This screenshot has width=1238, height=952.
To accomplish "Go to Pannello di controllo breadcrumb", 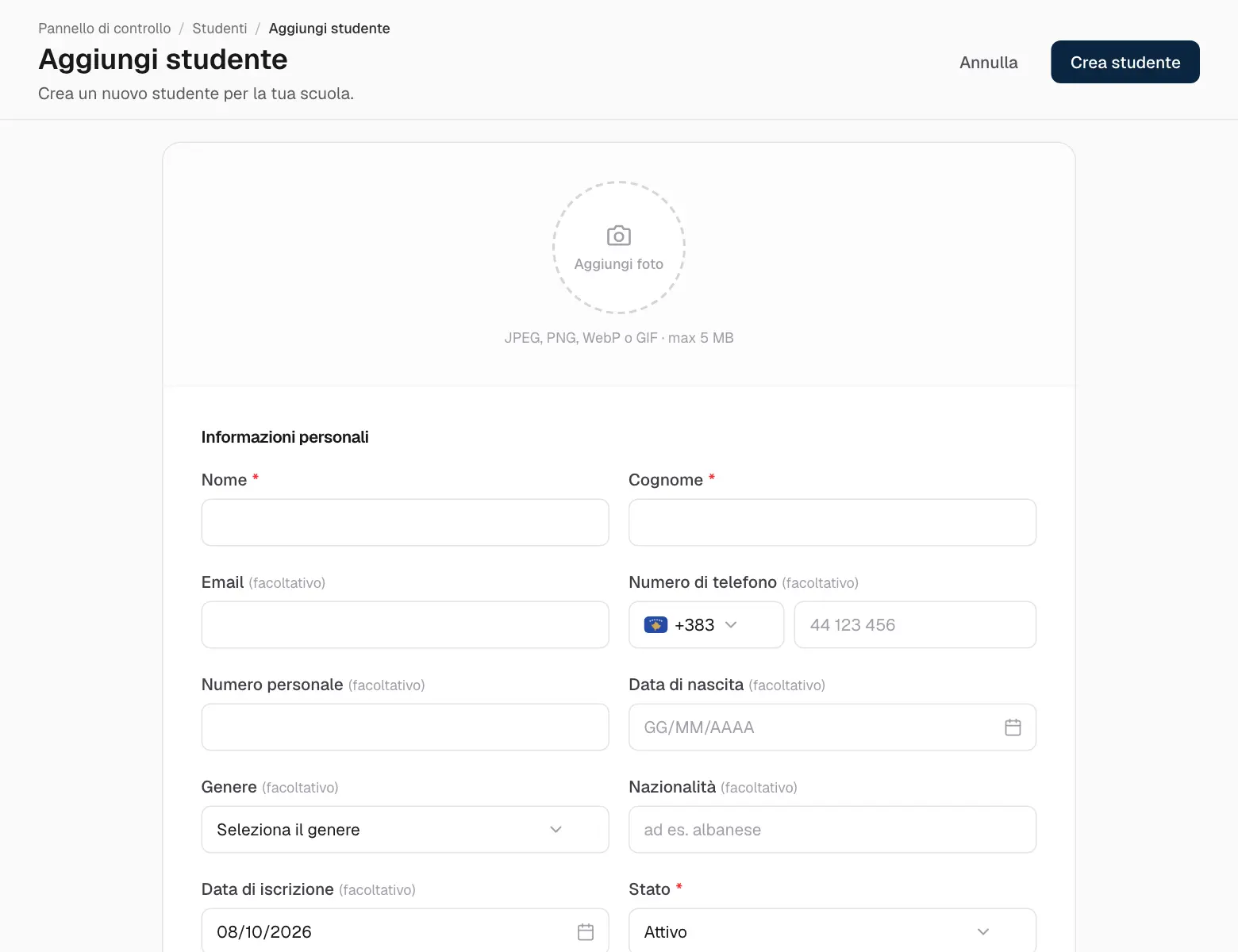I will click(x=105, y=29).
